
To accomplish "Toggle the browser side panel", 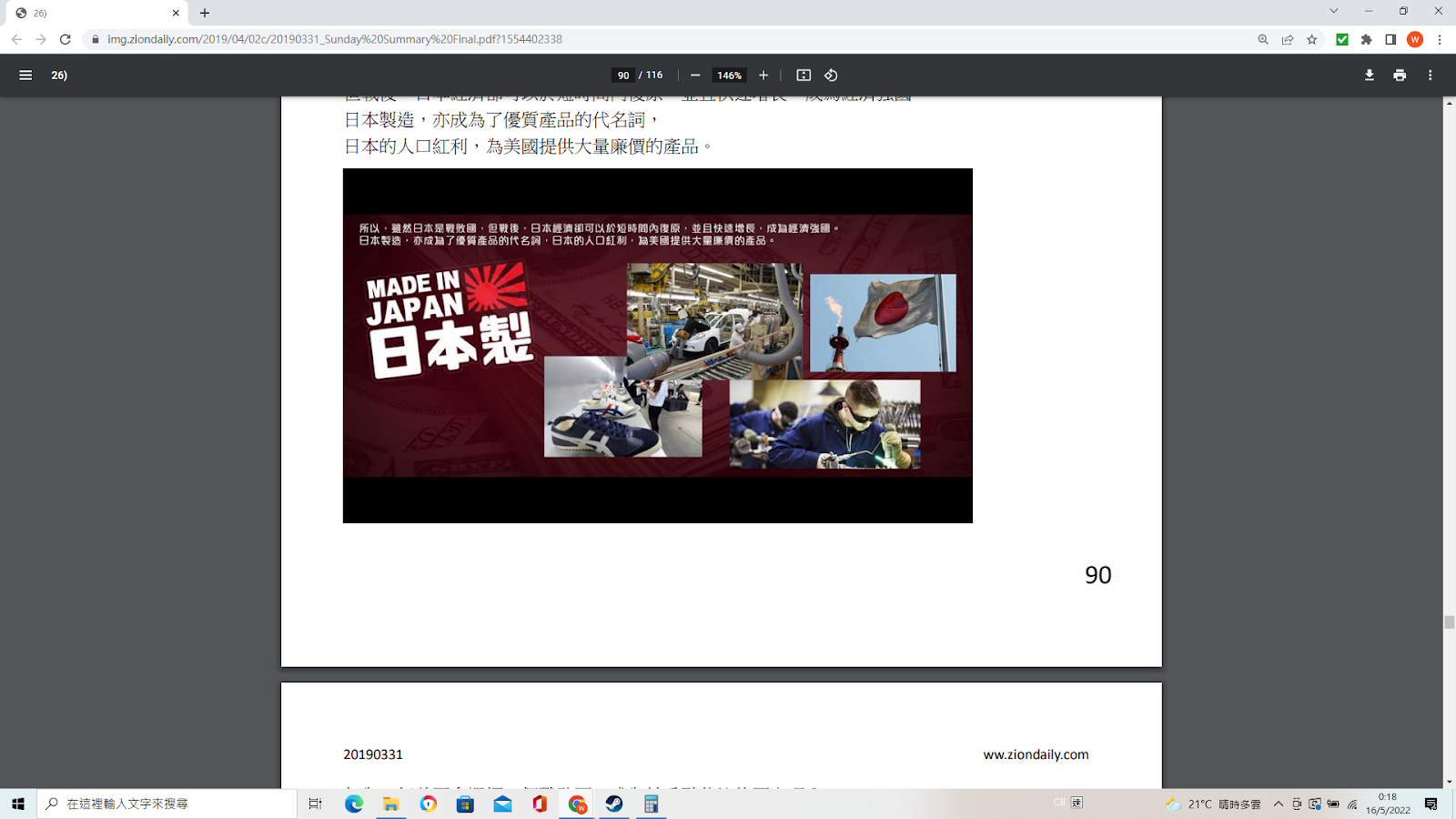I will click(1390, 39).
